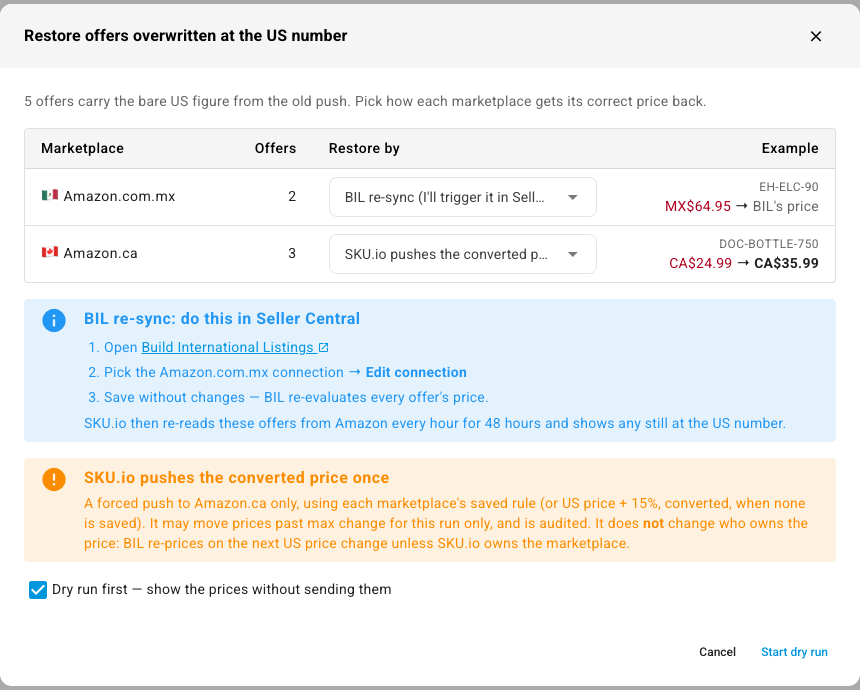Click the Mexico flag icon
This screenshot has width=860, height=690.
tap(50, 195)
